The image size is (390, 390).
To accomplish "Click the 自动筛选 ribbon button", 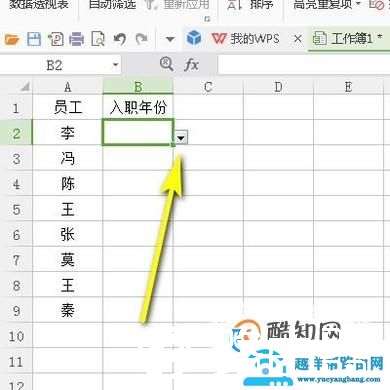I will (112, 4).
